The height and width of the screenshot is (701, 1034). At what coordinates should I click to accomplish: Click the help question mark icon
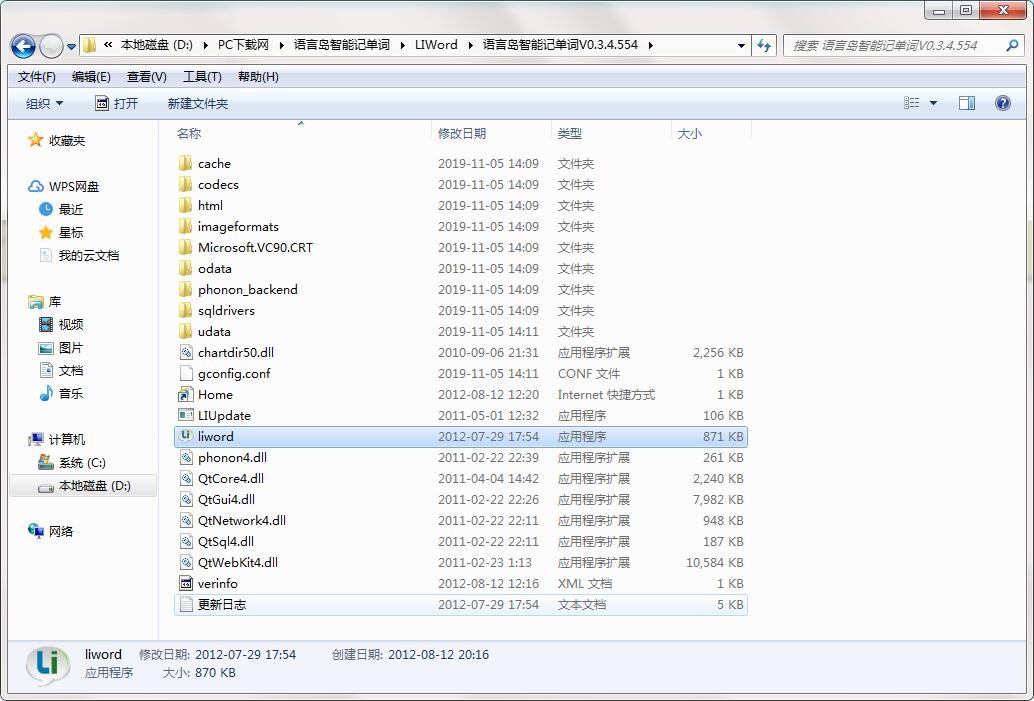click(1002, 103)
